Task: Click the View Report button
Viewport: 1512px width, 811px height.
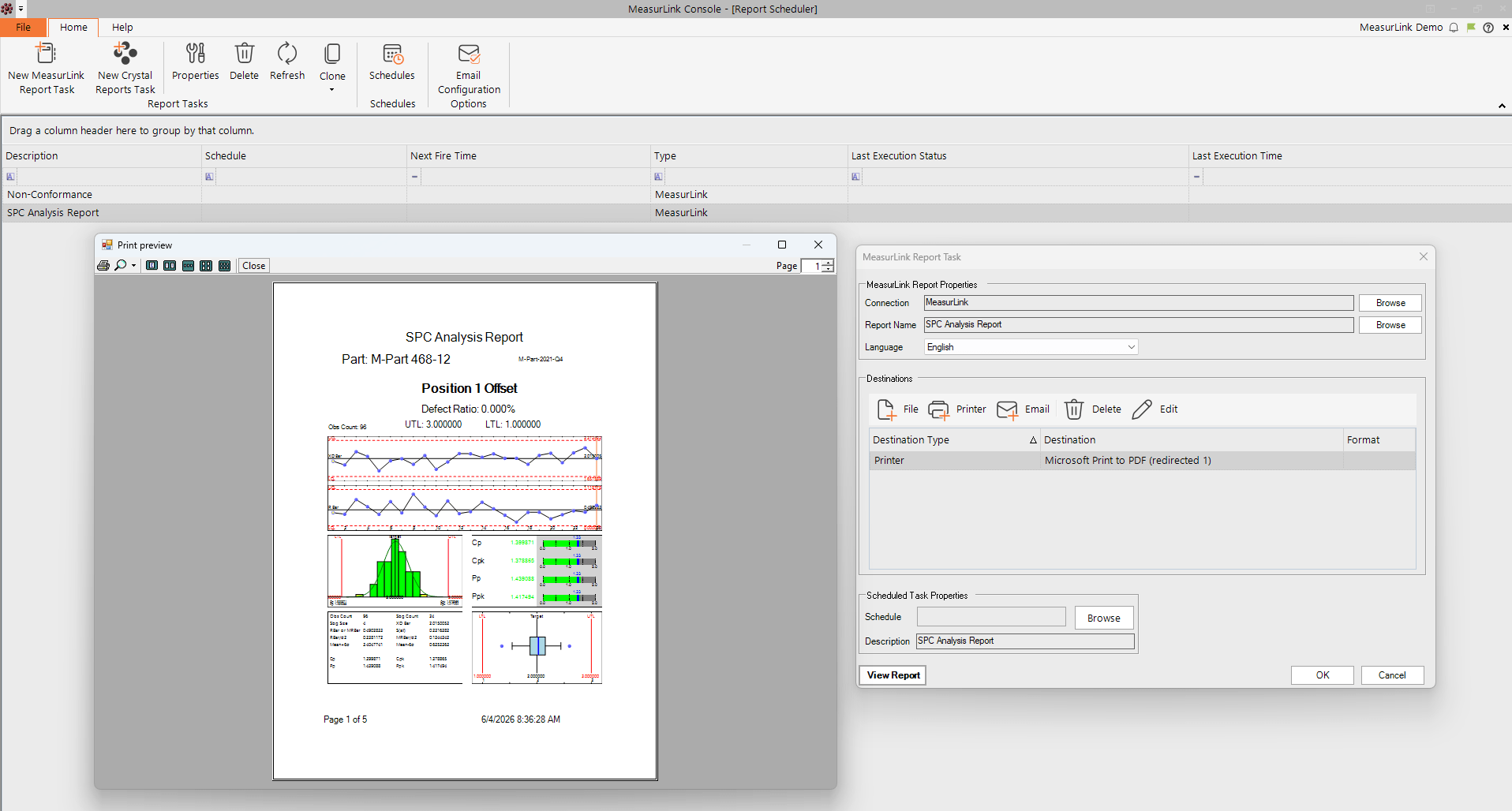Action: tap(893, 675)
